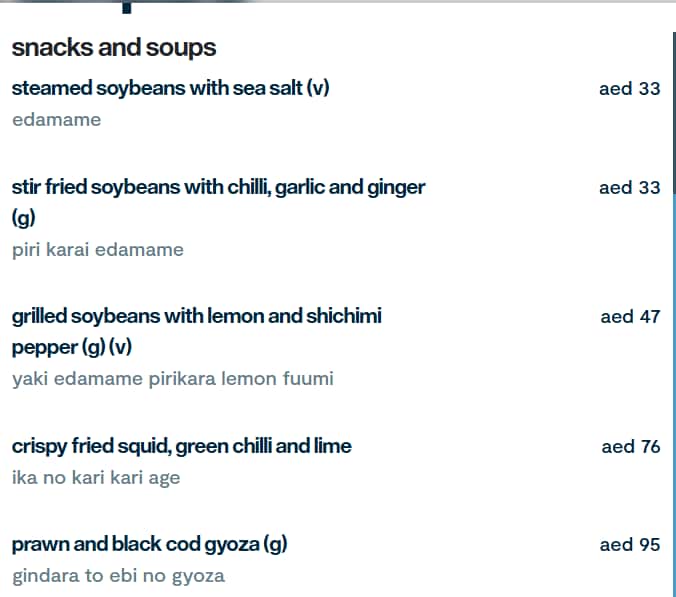Click 'ika no kari kari age' subtitle
The image size is (676, 597).
[96, 478]
